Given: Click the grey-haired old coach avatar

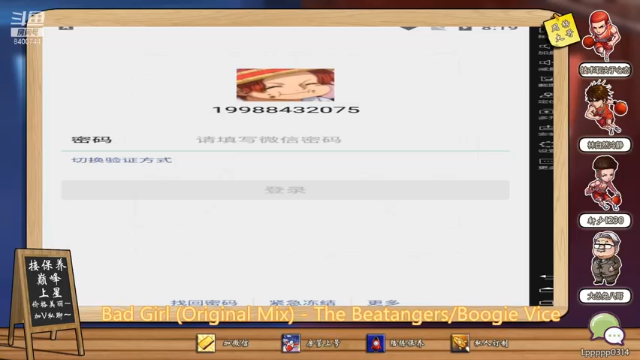Looking at the screenshot, I should pos(606,258).
